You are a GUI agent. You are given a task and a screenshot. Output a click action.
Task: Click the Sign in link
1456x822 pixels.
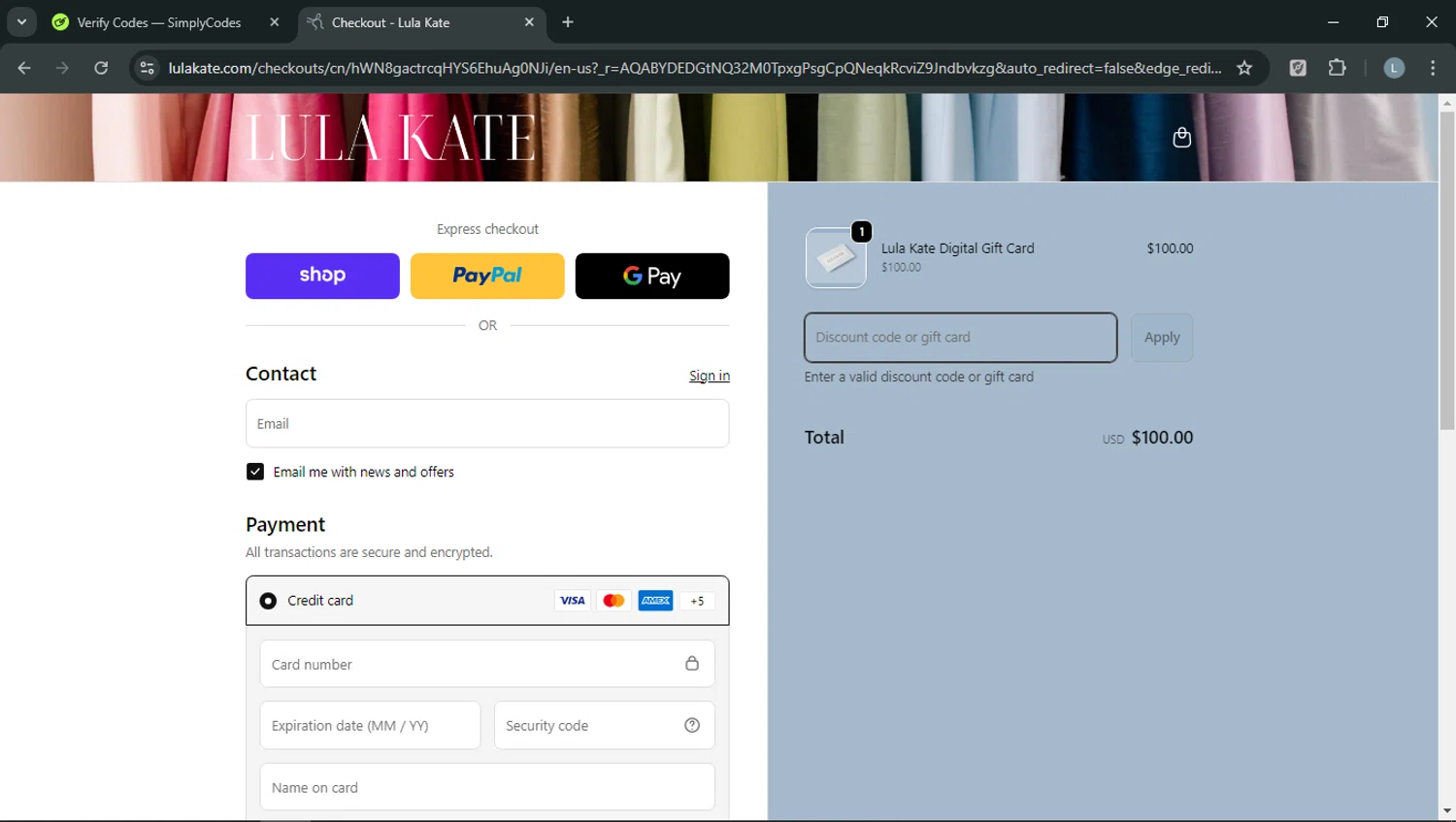click(x=710, y=376)
